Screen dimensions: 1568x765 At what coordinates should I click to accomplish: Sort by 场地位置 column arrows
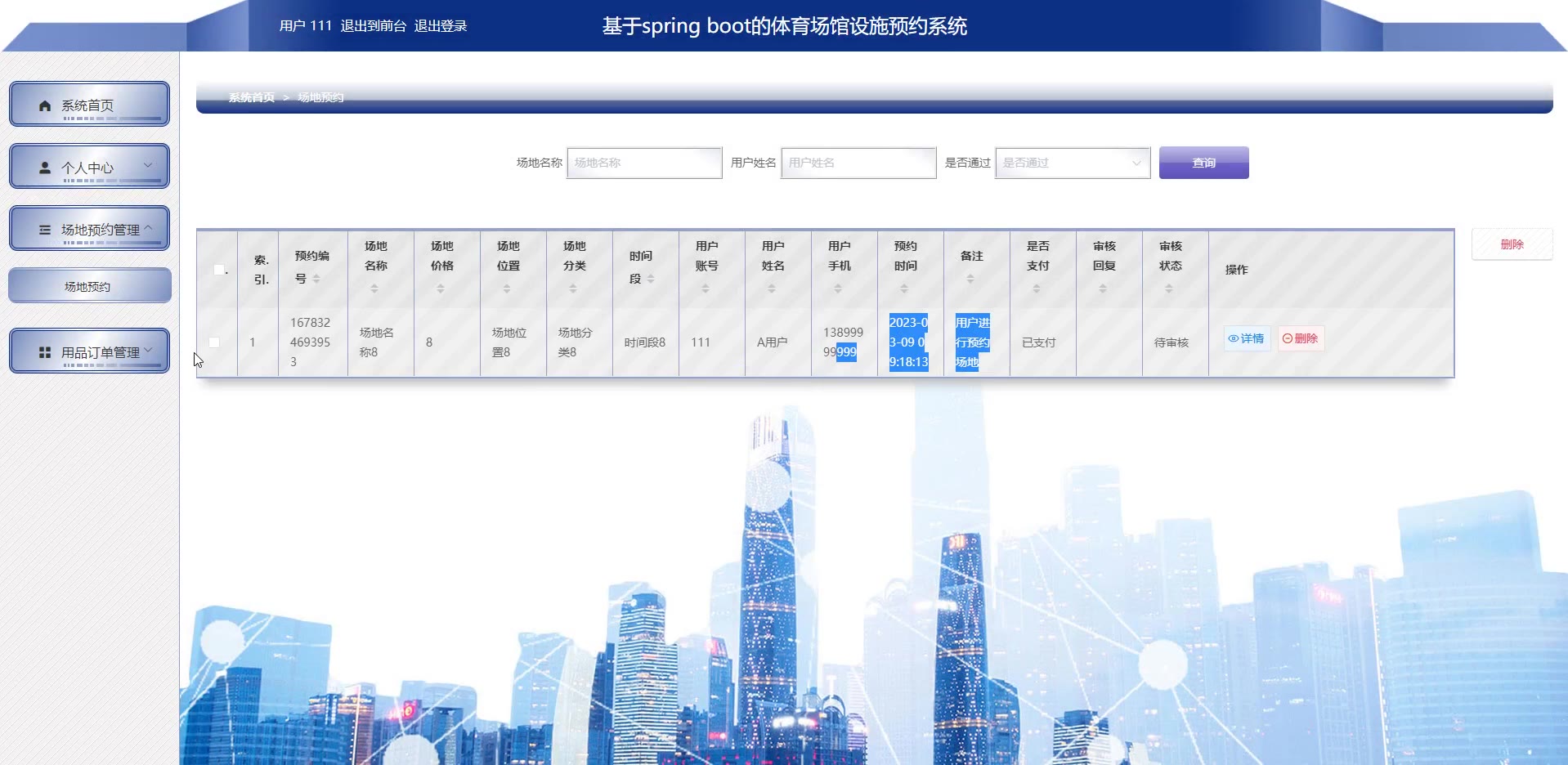[507, 289]
